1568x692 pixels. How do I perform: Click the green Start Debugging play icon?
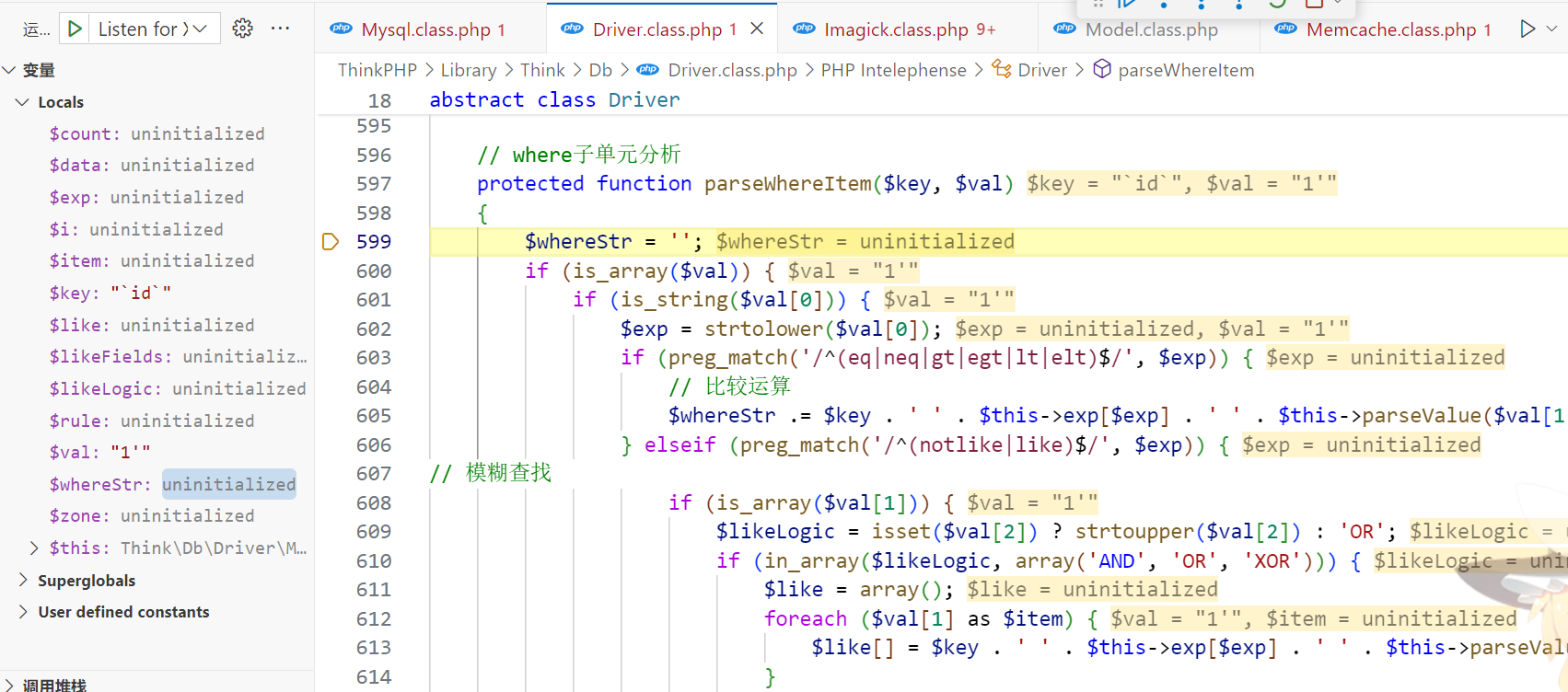75,29
